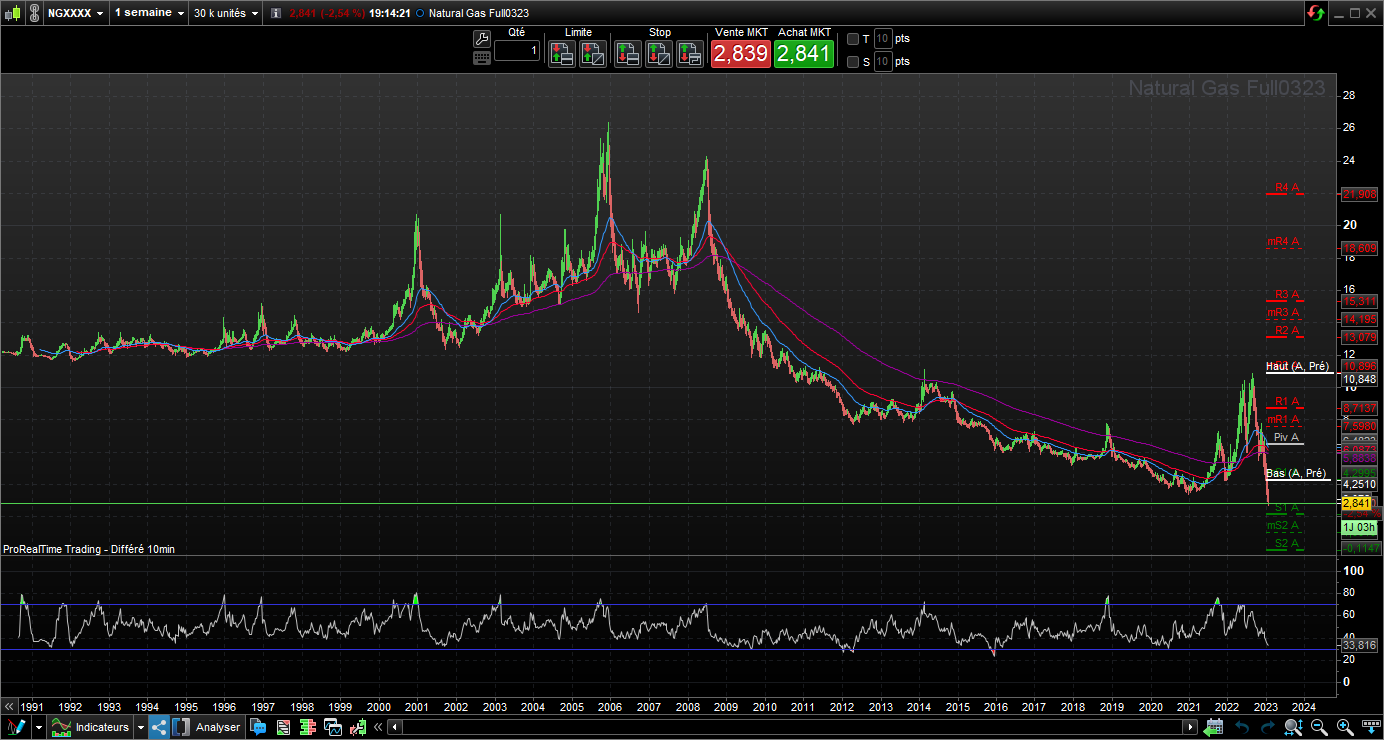1384x740 pixels.
Task: Click the blue chat bubbles icon
Action: 258,727
